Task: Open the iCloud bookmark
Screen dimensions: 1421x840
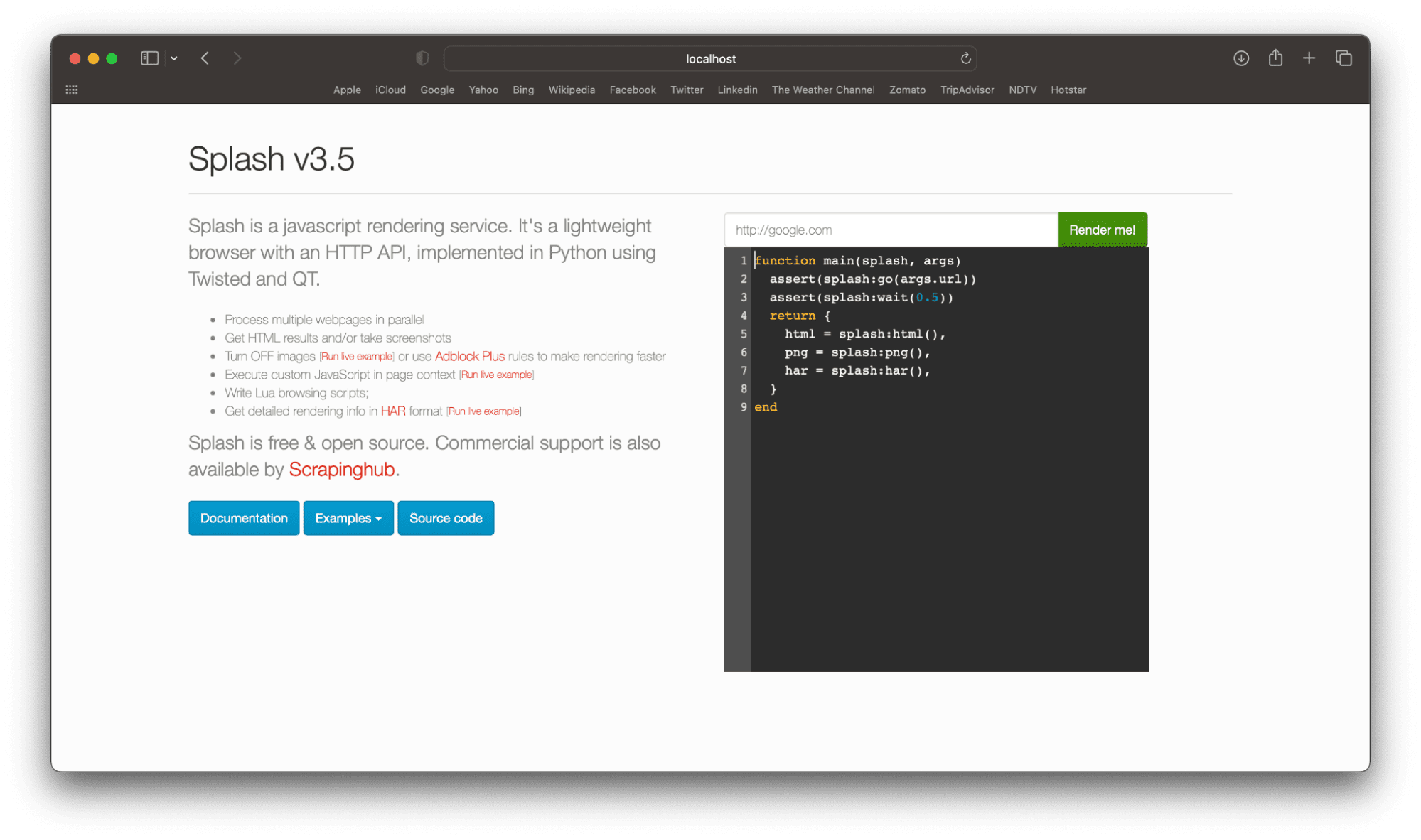Action: click(390, 90)
